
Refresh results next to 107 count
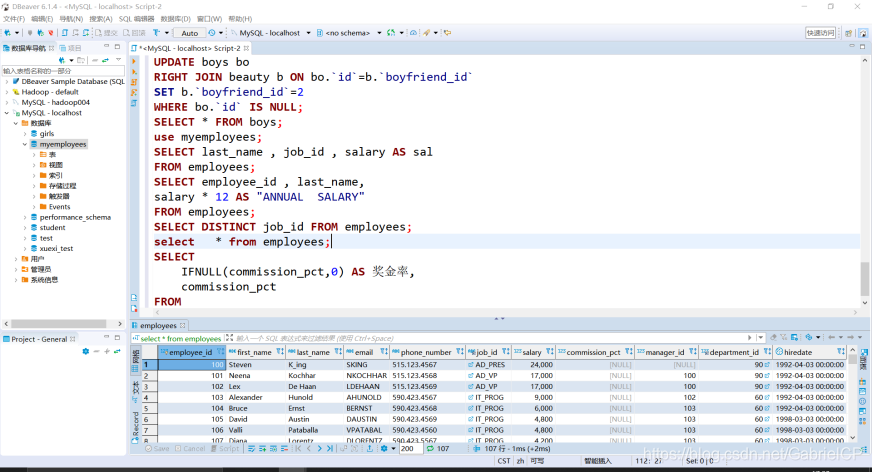point(430,449)
